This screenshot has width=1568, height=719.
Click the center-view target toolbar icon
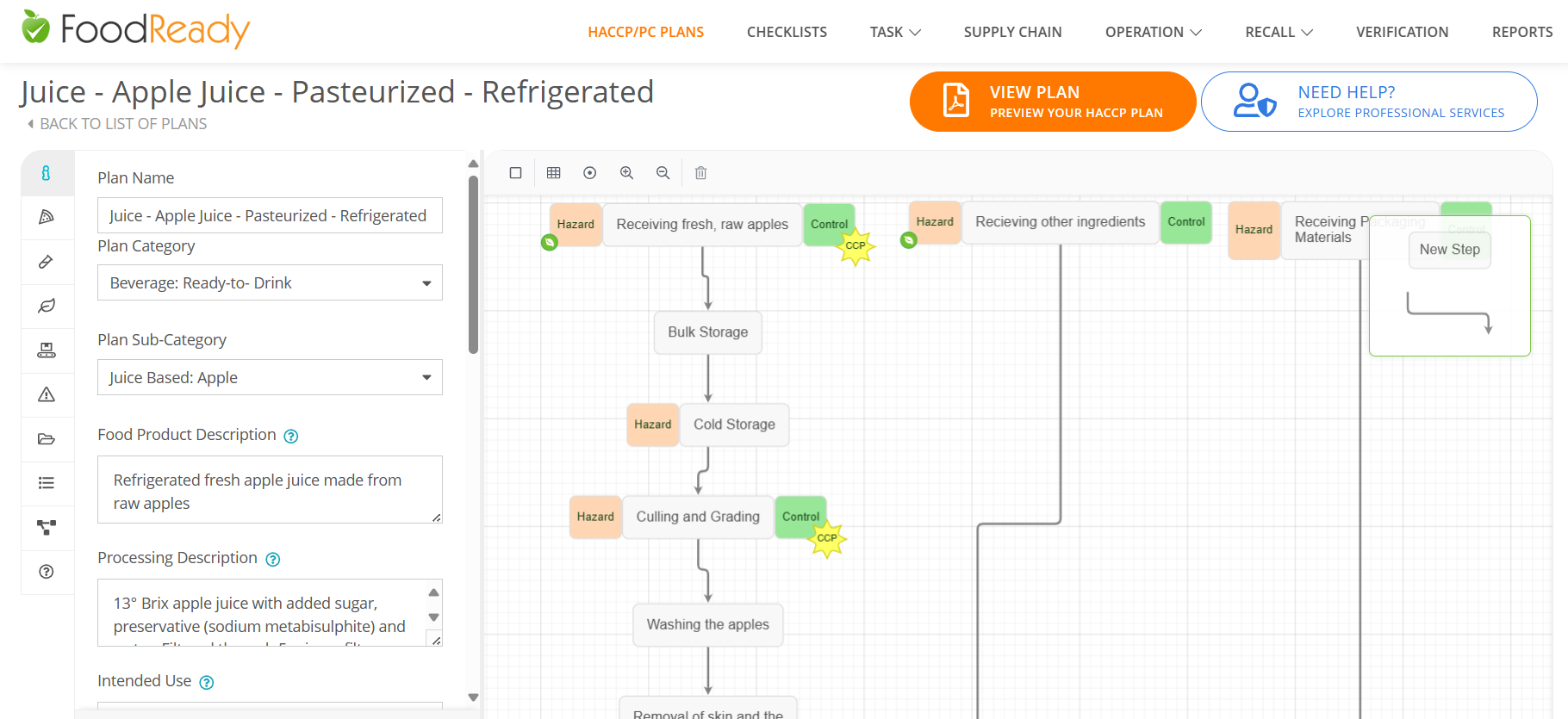[x=590, y=173]
